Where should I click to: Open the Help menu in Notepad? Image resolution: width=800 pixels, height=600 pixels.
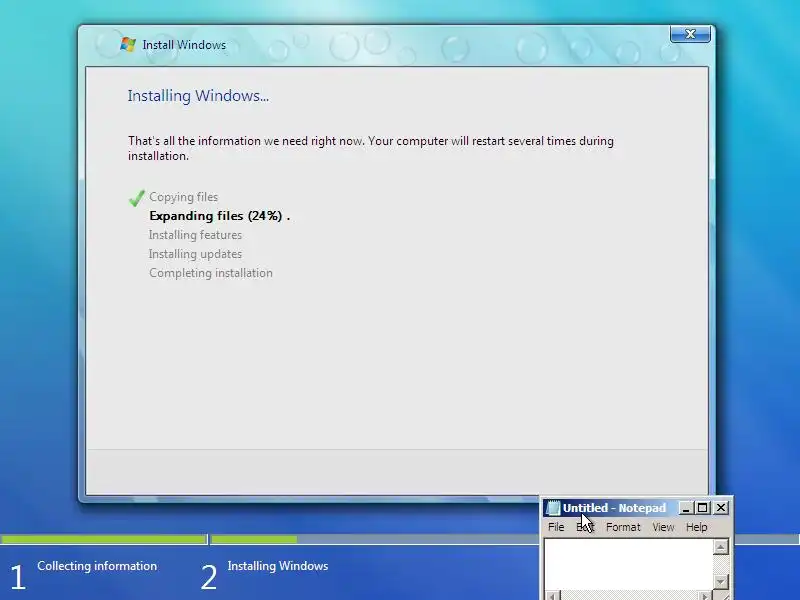pos(696,527)
